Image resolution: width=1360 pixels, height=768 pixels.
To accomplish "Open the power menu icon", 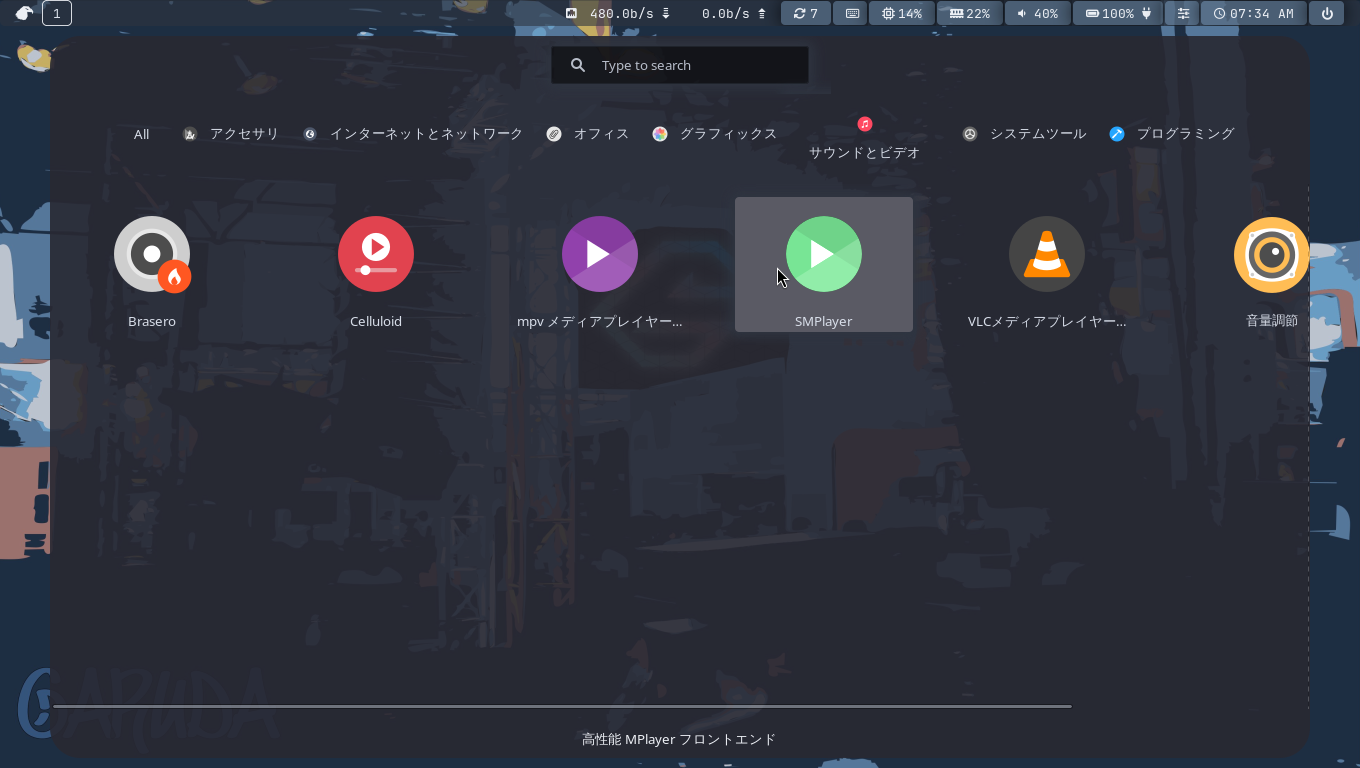I will pyautogui.click(x=1327, y=13).
